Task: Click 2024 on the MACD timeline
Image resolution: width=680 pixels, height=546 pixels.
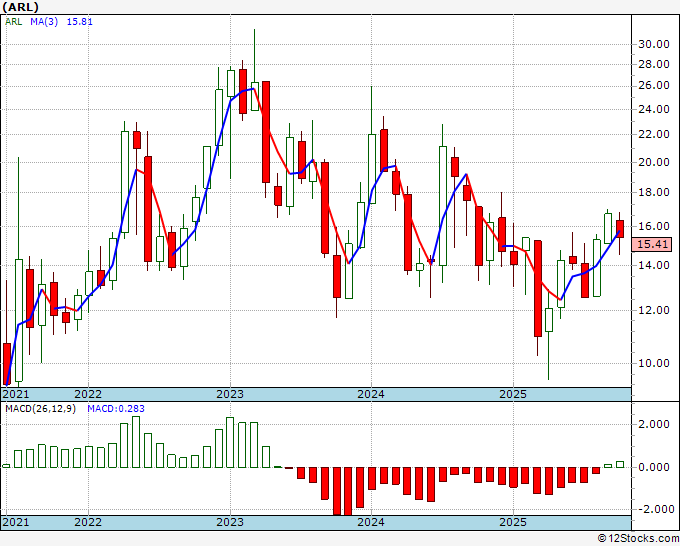Action: pos(371,522)
